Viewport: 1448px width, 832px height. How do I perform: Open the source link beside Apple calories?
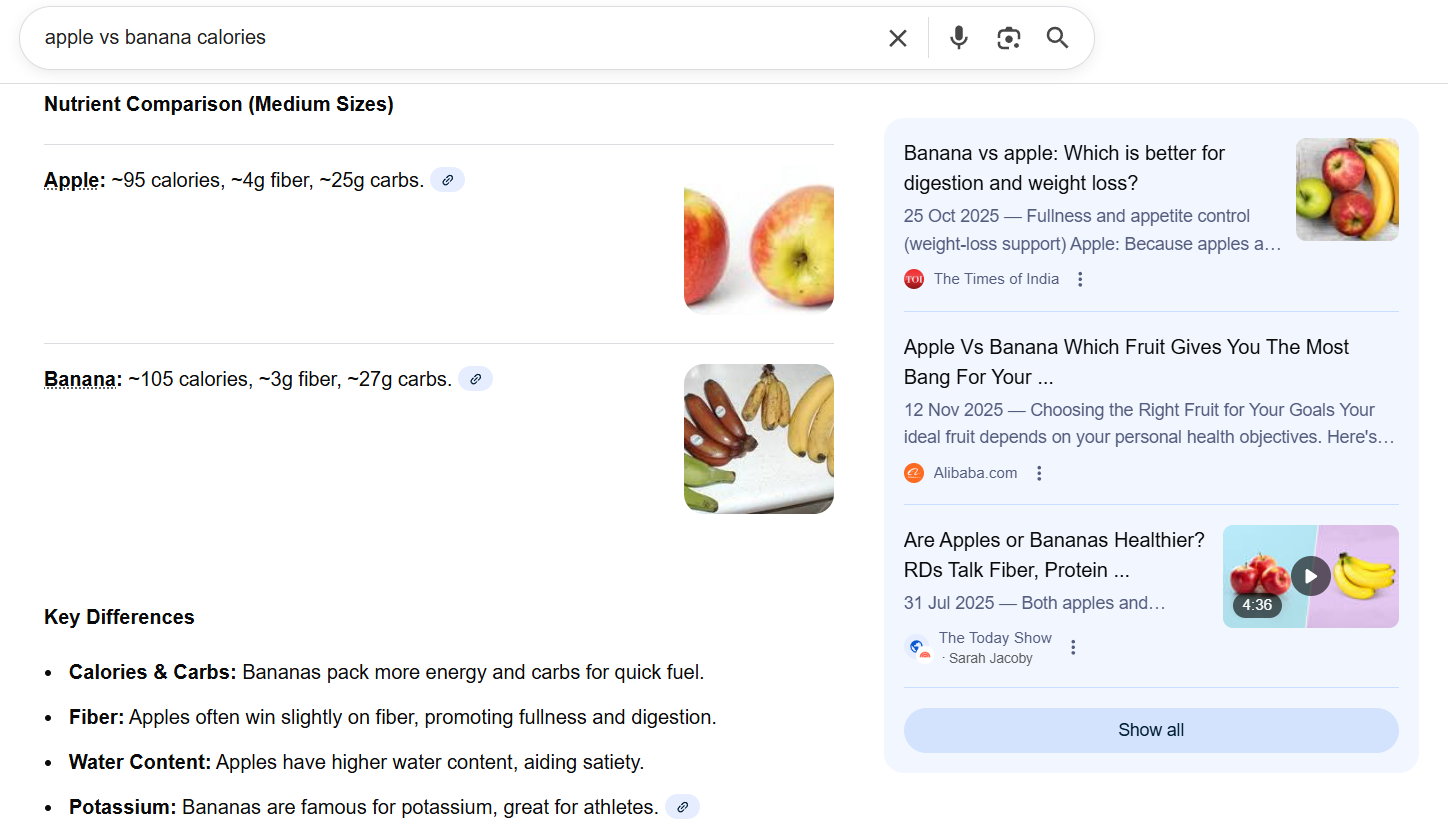tap(447, 180)
